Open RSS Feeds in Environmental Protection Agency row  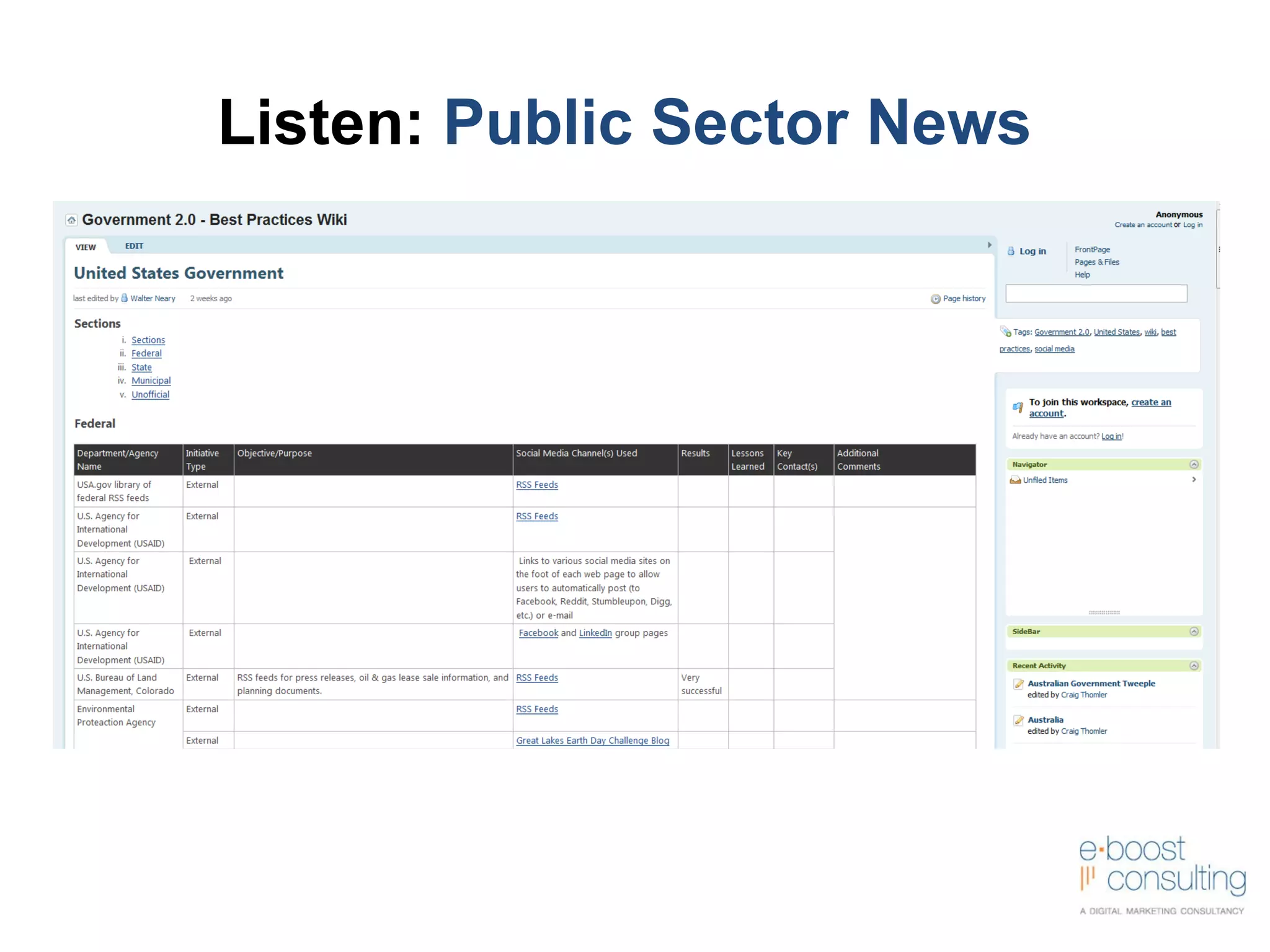(537, 710)
